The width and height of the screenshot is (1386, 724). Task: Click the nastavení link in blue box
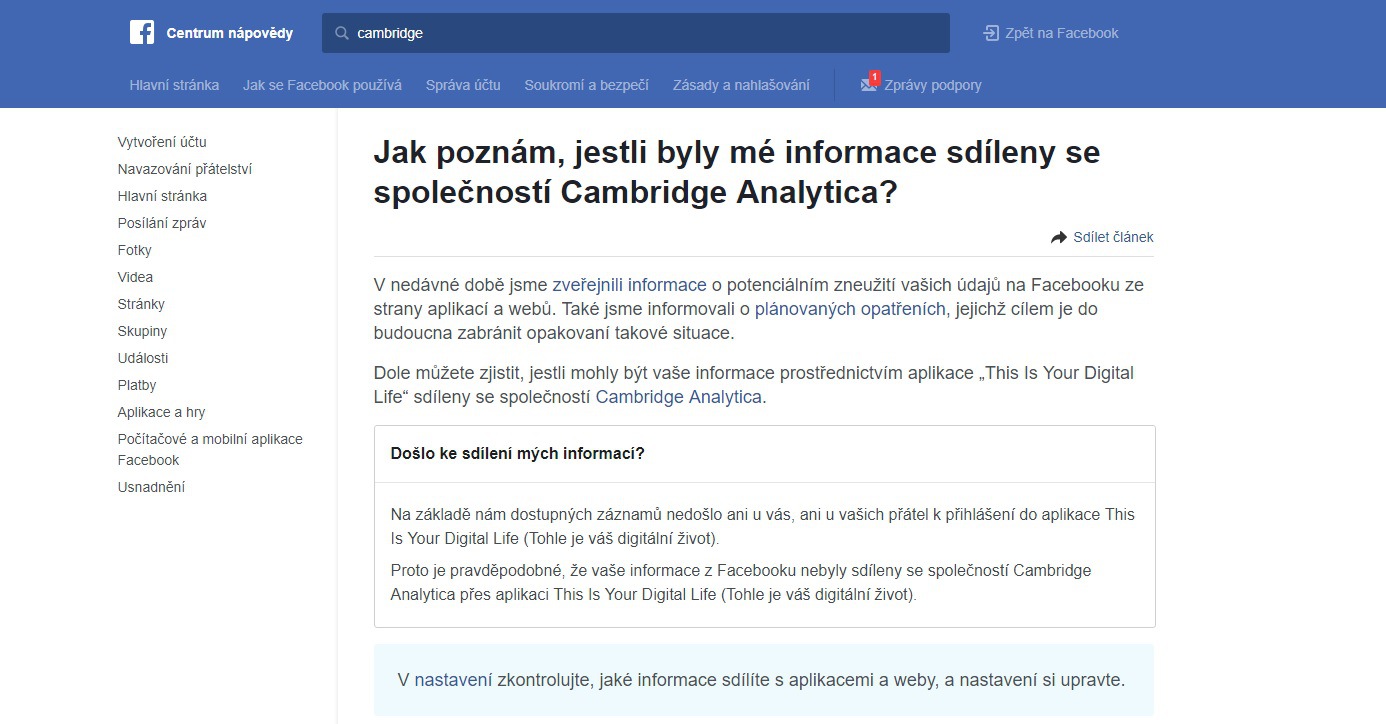[452, 679]
